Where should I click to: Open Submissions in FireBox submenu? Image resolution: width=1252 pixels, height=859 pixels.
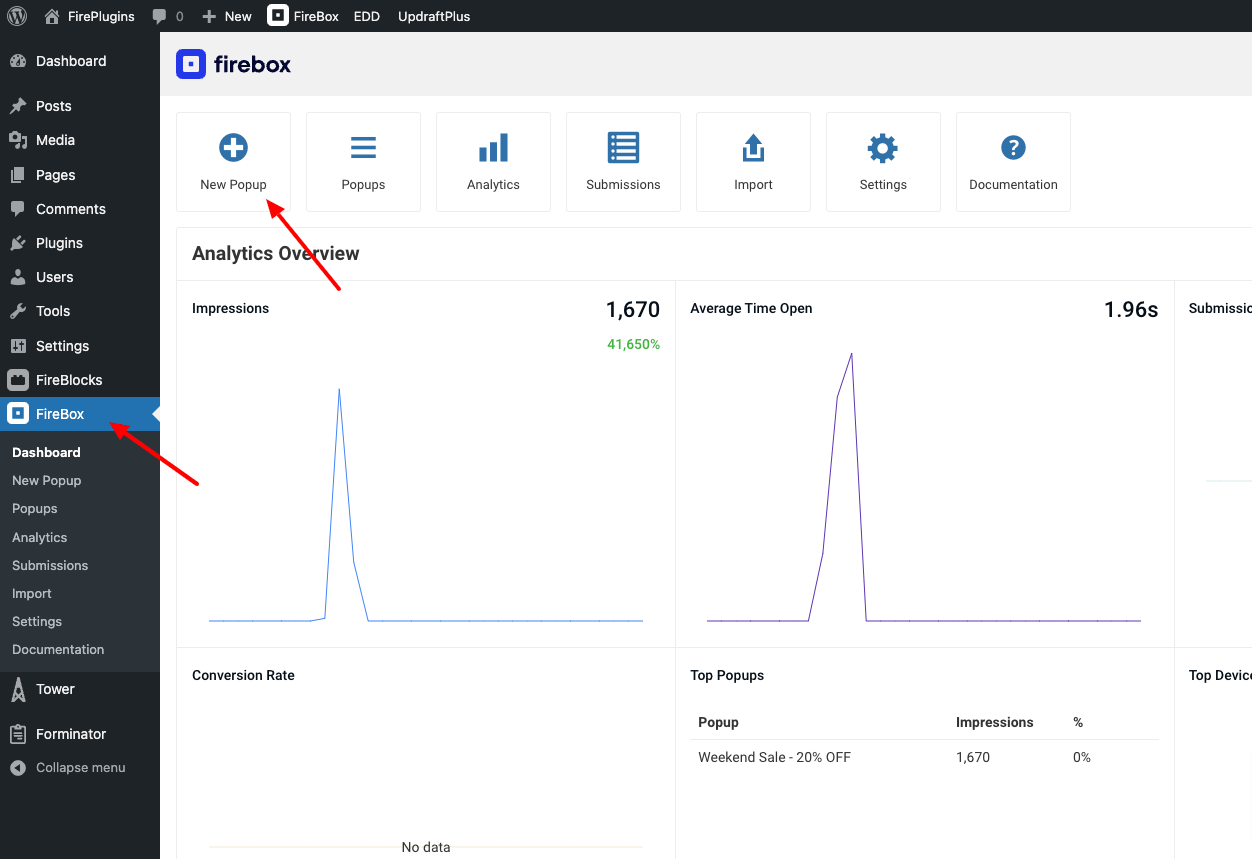(x=50, y=565)
